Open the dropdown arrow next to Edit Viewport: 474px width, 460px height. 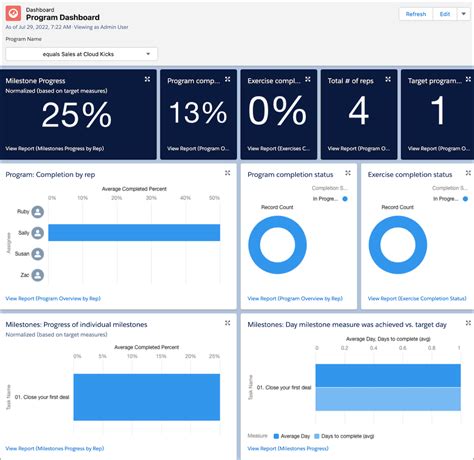coord(464,14)
